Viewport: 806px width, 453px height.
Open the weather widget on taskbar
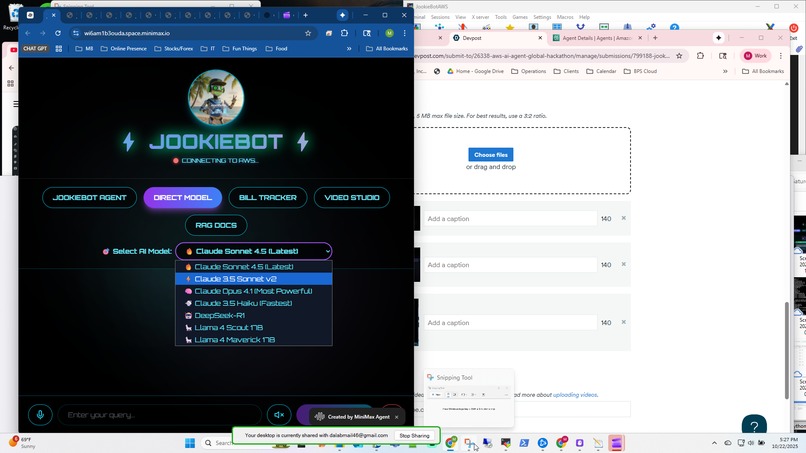coord(23,442)
